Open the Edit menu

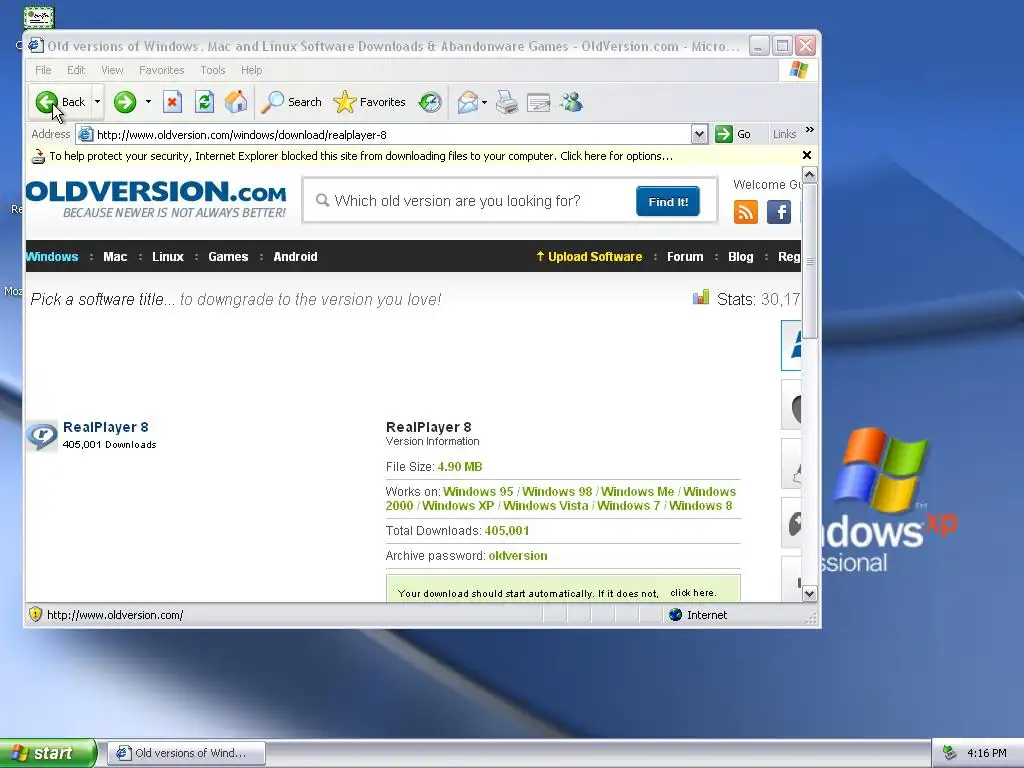76,70
